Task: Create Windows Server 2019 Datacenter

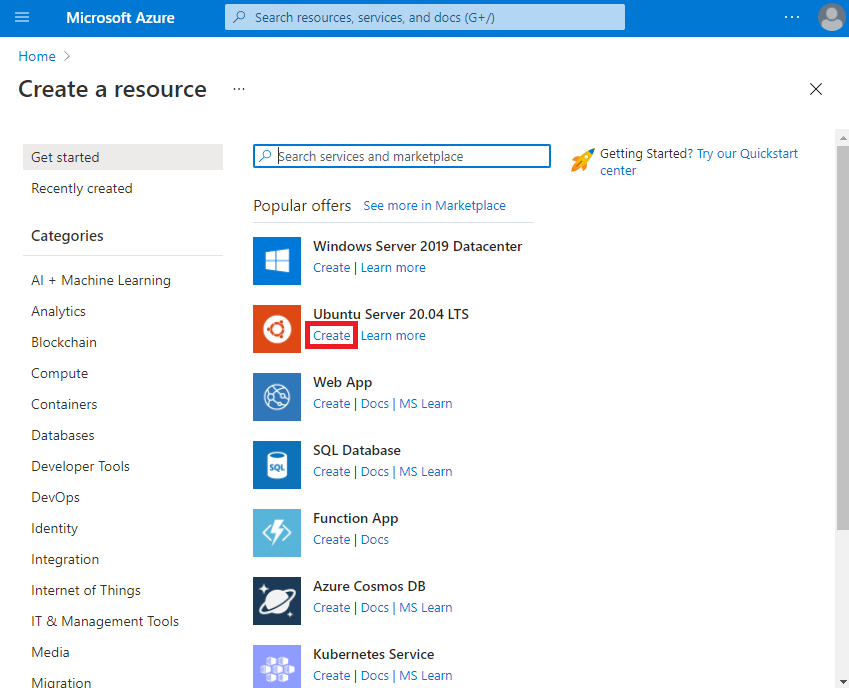Action: [331, 267]
